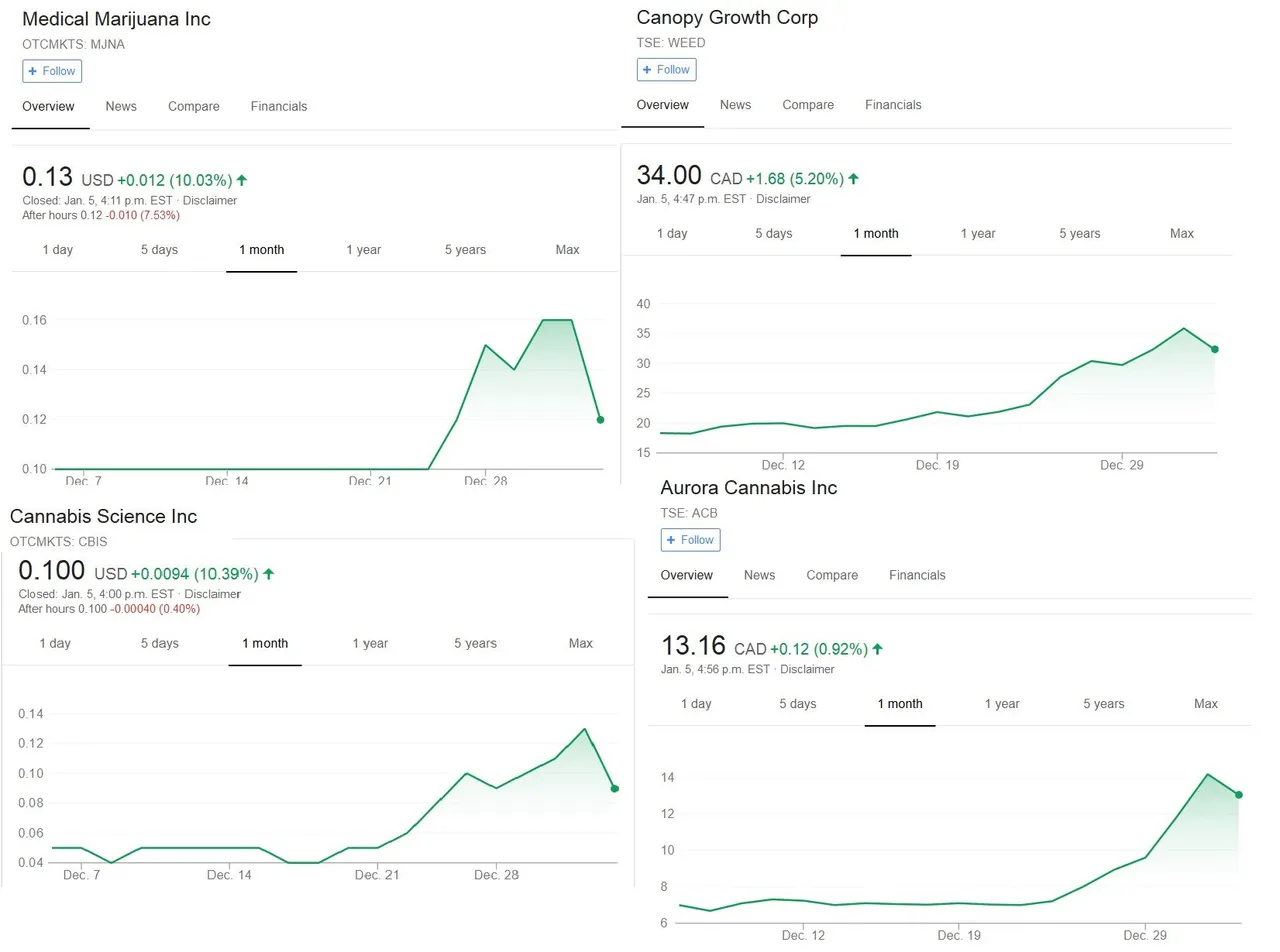Select 1 year range for Aurora Cannabis chart
The width and height of the screenshot is (1280, 952).
point(1002,704)
